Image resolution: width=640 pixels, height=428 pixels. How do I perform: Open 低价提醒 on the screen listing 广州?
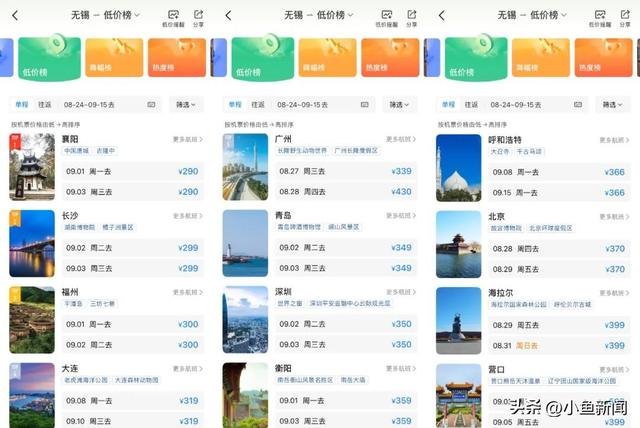tap(387, 18)
